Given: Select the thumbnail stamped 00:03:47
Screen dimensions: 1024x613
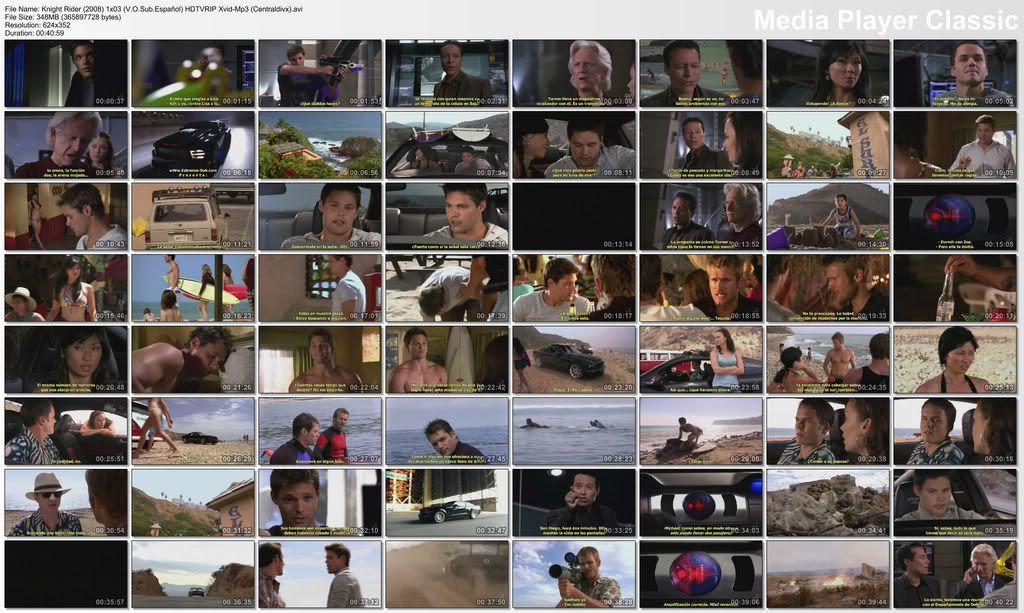Looking at the screenshot, I should (x=701, y=73).
